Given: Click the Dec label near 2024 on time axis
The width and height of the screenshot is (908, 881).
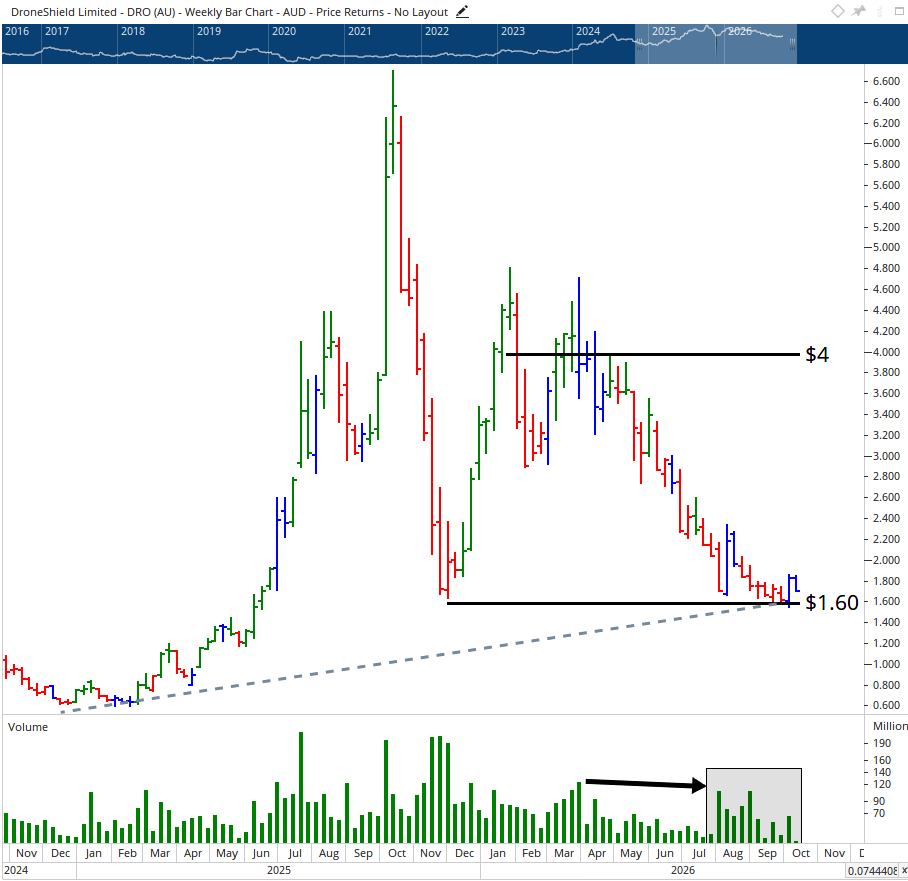Looking at the screenshot, I should (x=60, y=853).
